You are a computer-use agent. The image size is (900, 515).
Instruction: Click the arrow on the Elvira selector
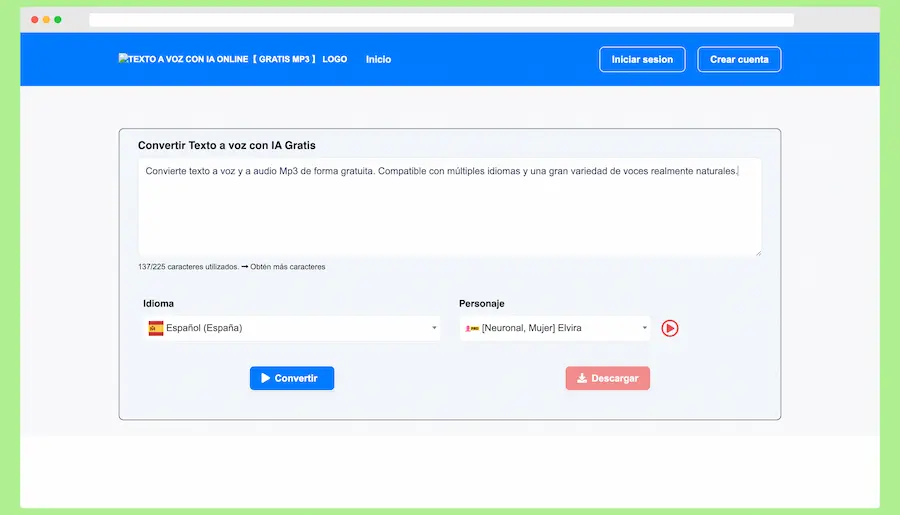[x=644, y=328]
